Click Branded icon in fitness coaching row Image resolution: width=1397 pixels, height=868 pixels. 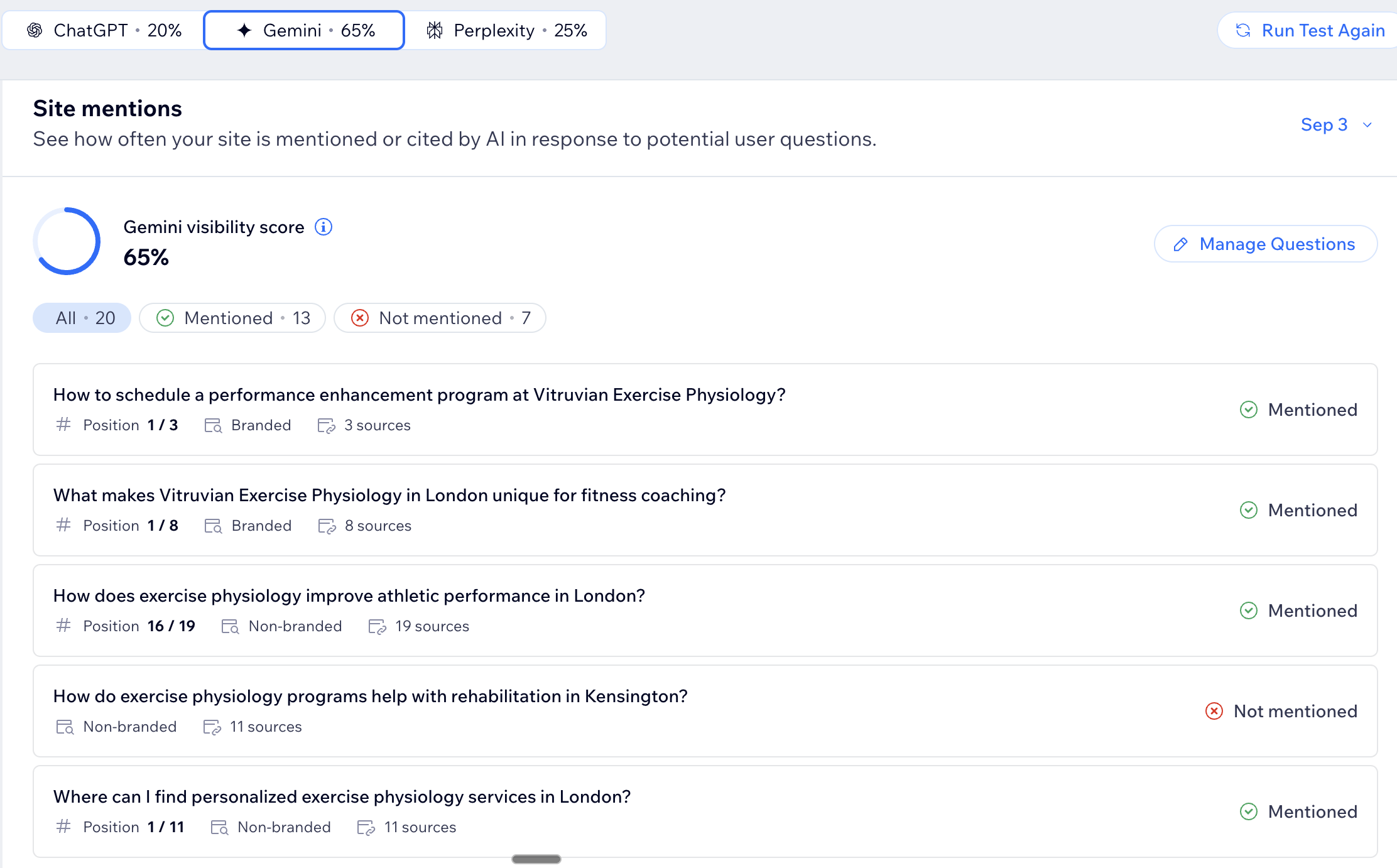click(x=214, y=526)
